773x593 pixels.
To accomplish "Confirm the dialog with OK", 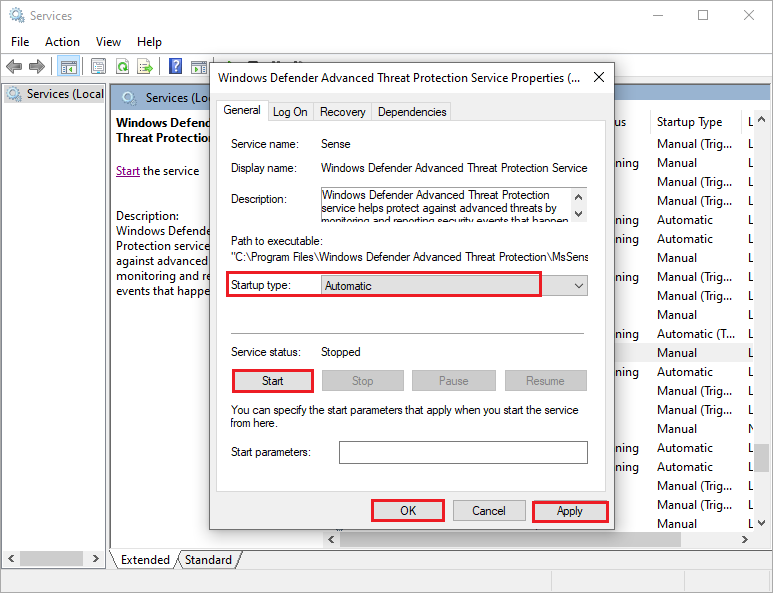I will [x=408, y=511].
